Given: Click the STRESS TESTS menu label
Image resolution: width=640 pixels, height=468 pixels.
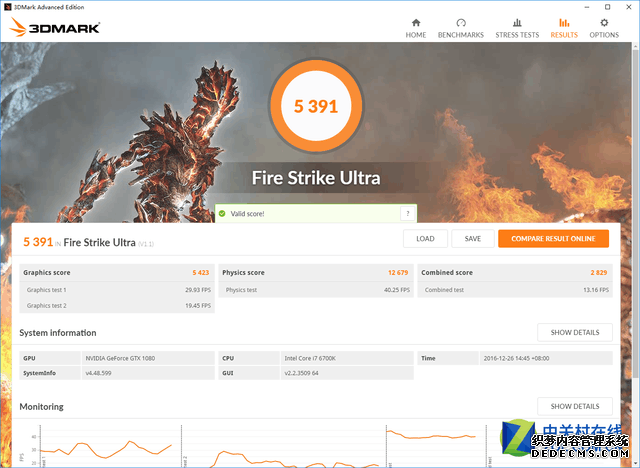Looking at the screenshot, I should tap(517, 35).
